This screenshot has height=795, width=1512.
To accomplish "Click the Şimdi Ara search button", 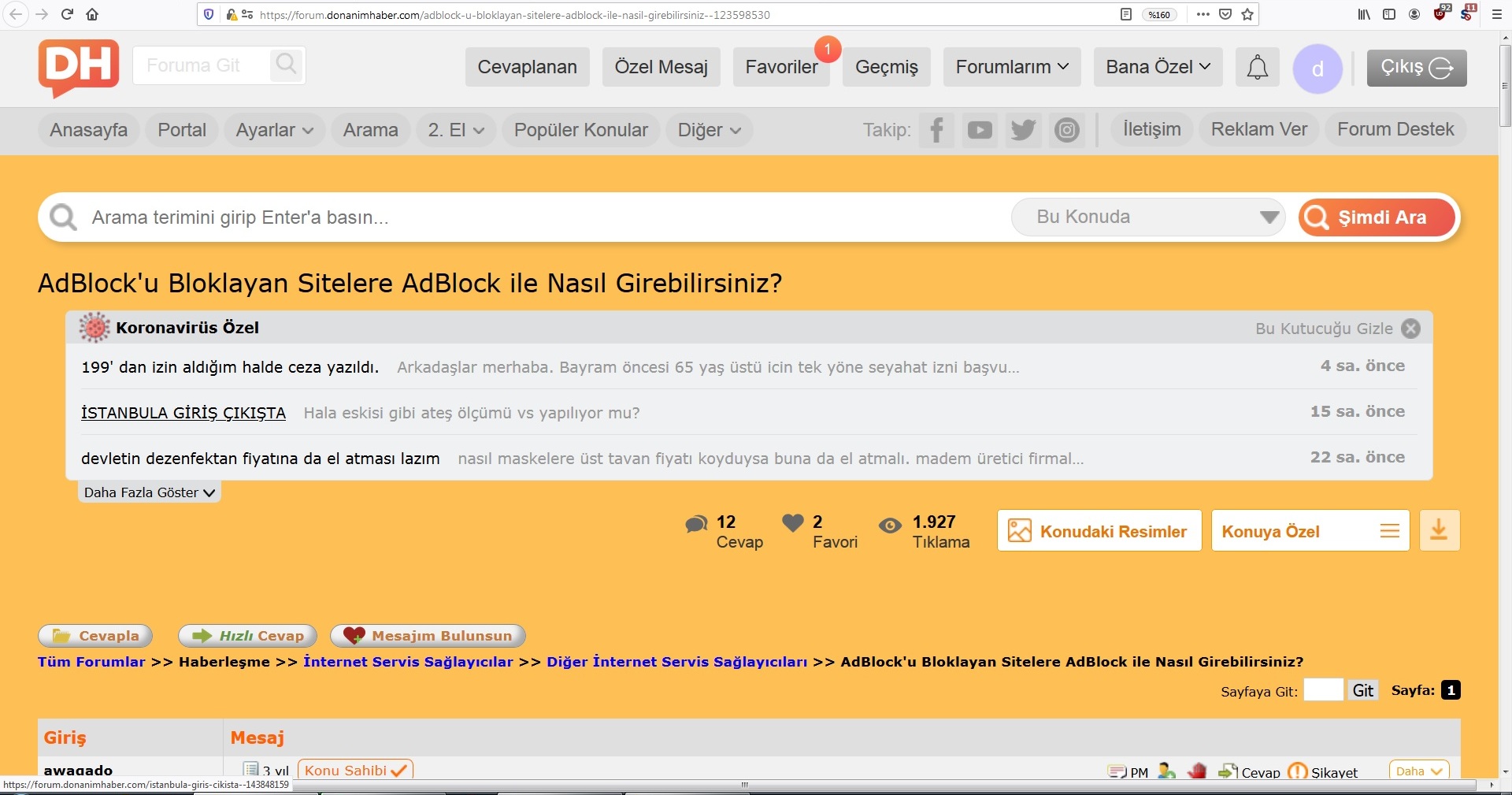I will point(1377,217).
